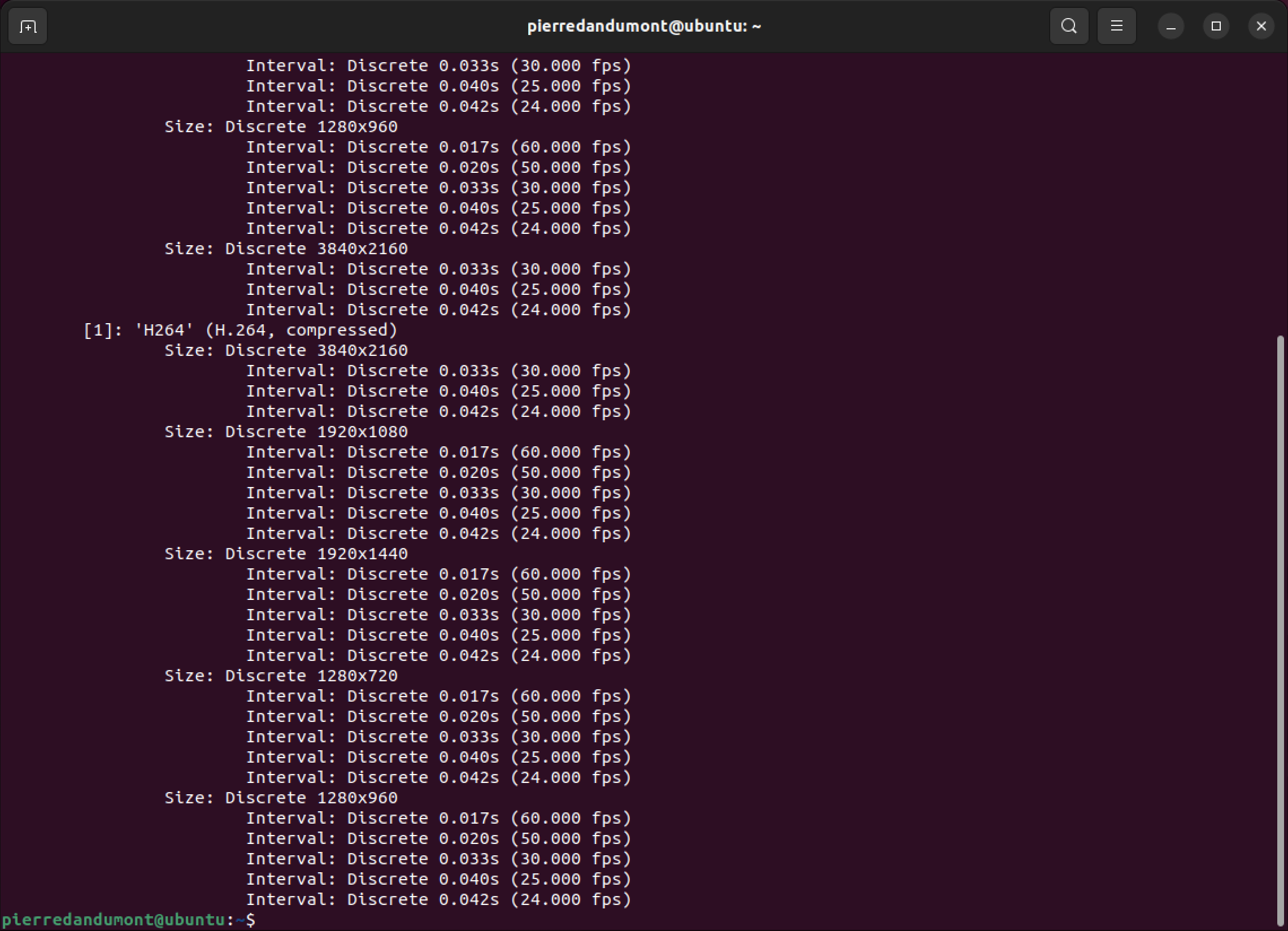Minimize the terminal window
Viewport: 1288px width, 931px height.
click(1170, 26)
